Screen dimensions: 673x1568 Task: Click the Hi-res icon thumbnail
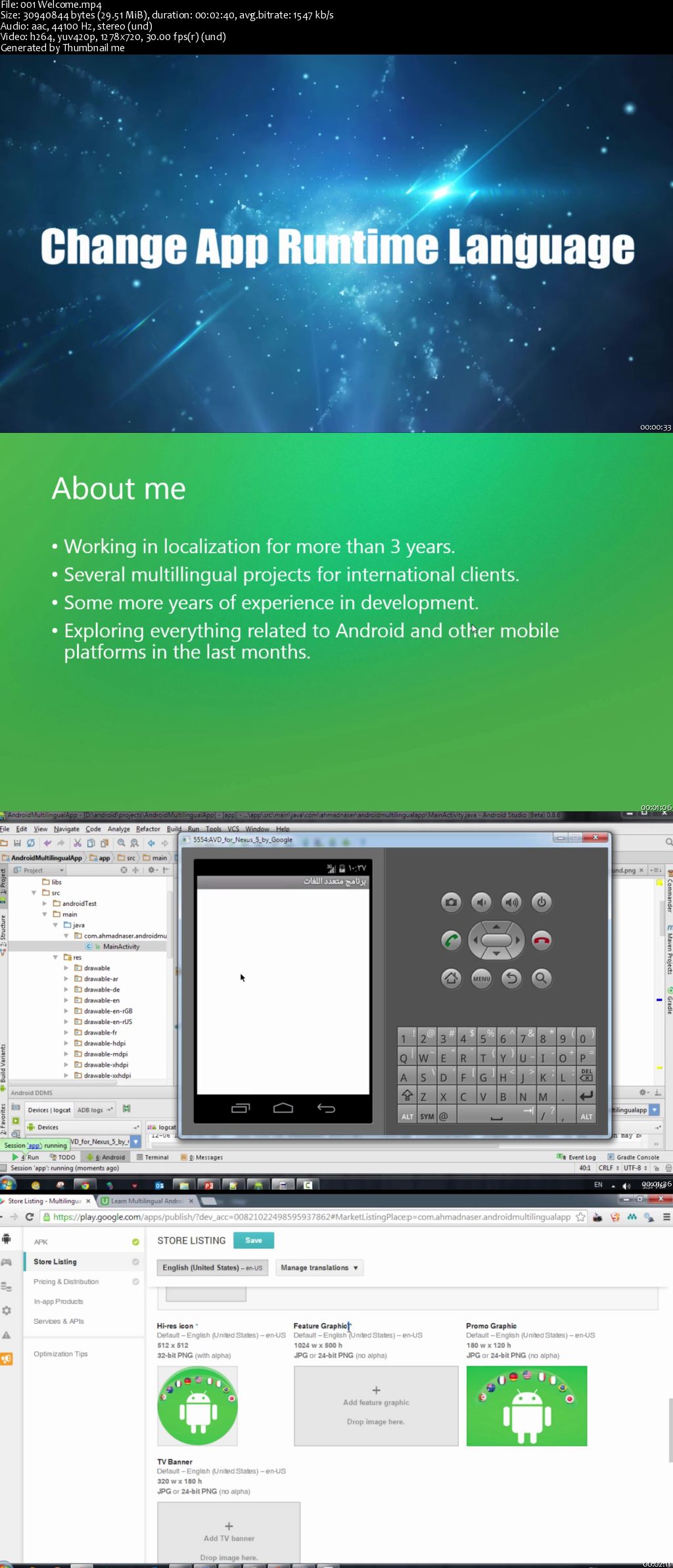pyautogui.click(x=197, y=1406)
